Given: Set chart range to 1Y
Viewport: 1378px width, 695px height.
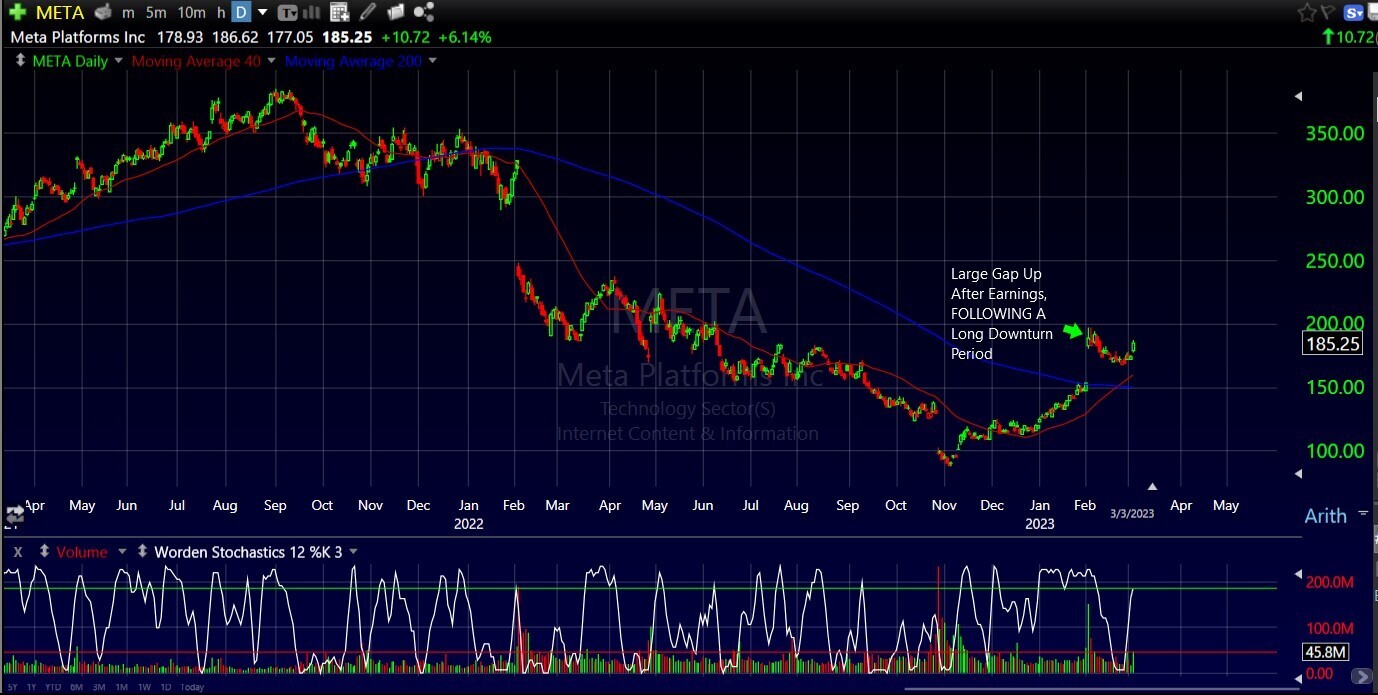Looking at the screenshot, I should (31, 687).
